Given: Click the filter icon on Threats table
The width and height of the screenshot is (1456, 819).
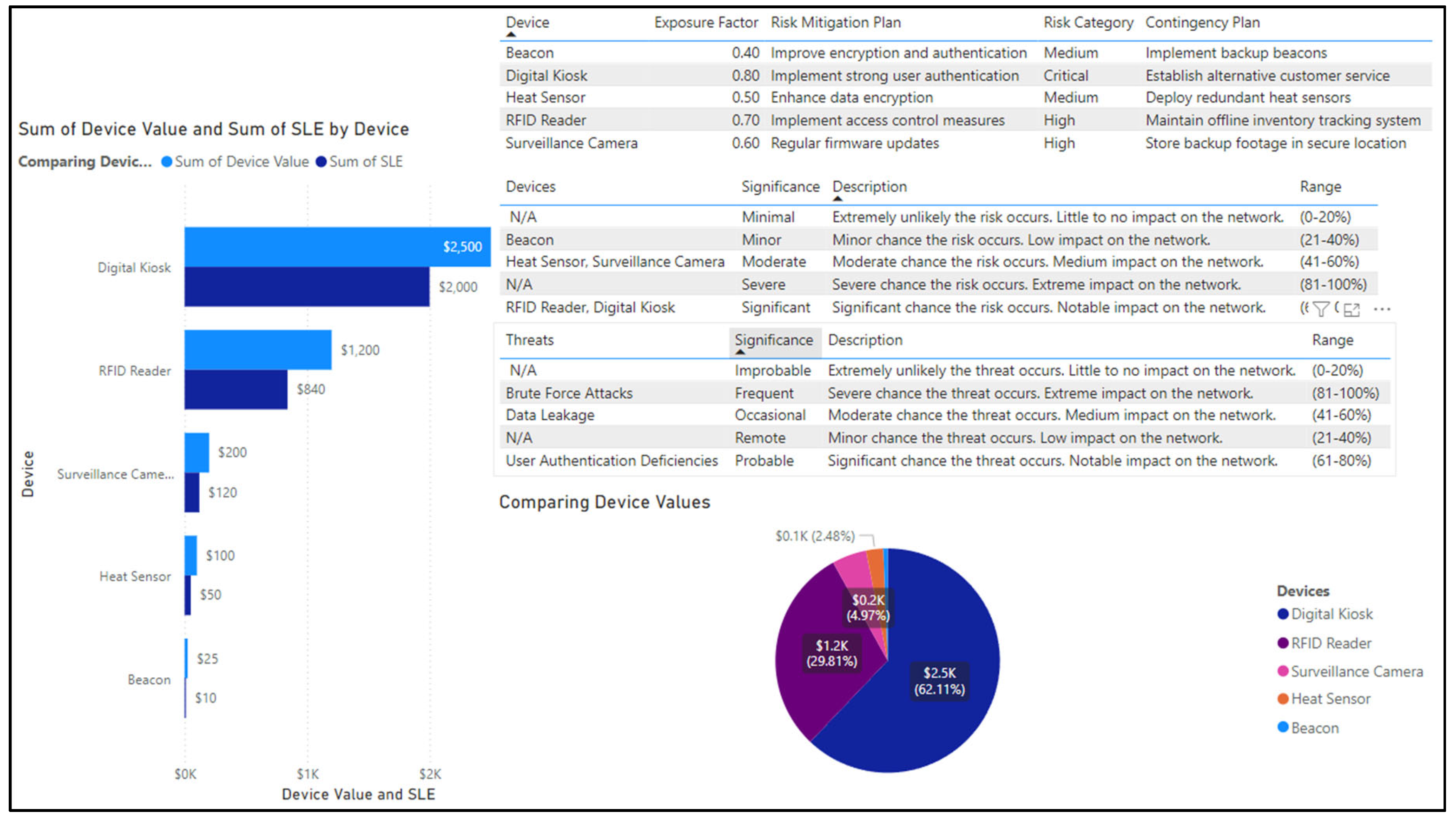Looking at the screenshot, I should point(1321,309).
